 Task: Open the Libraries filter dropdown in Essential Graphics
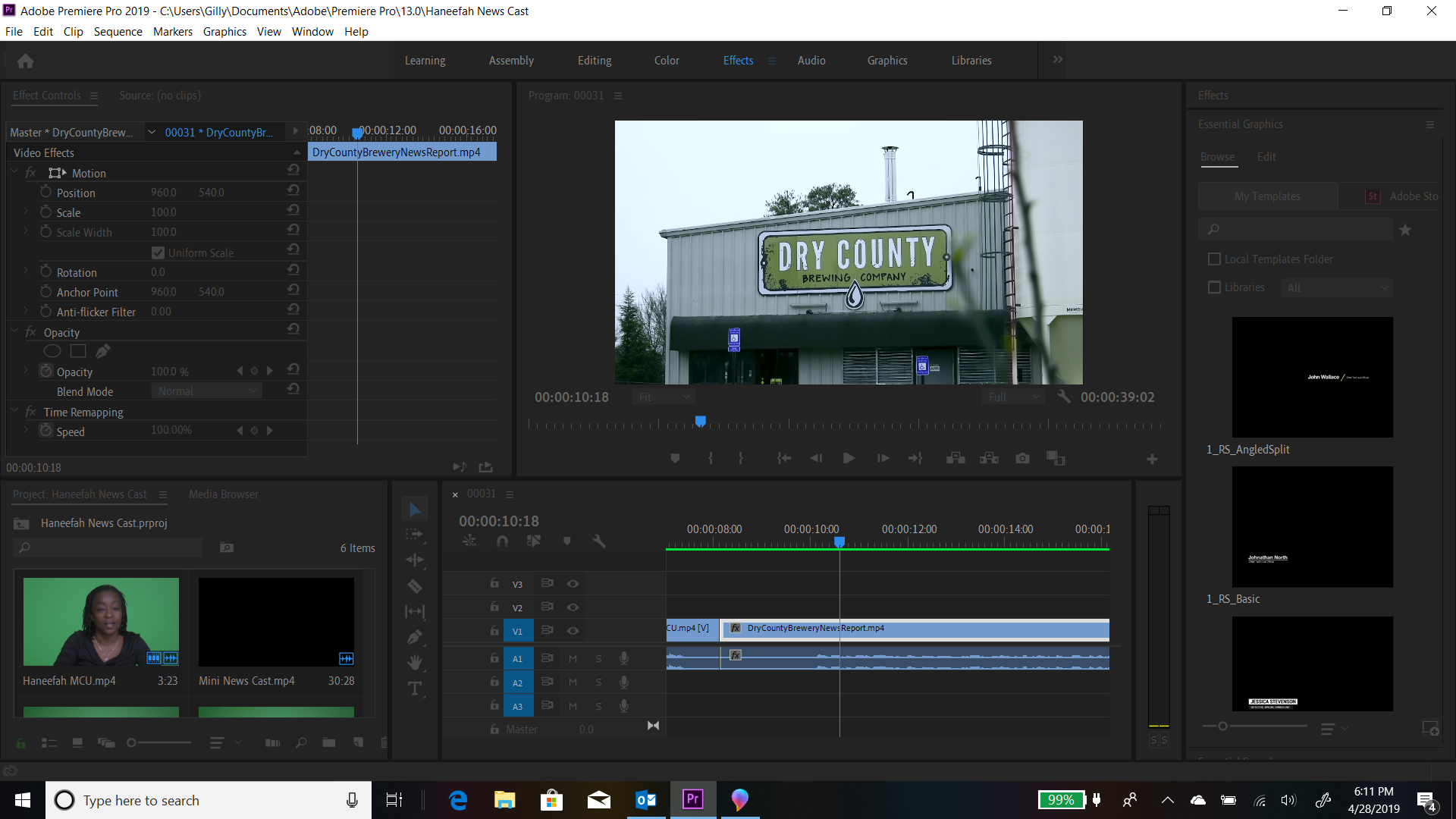pos(1336,287)
